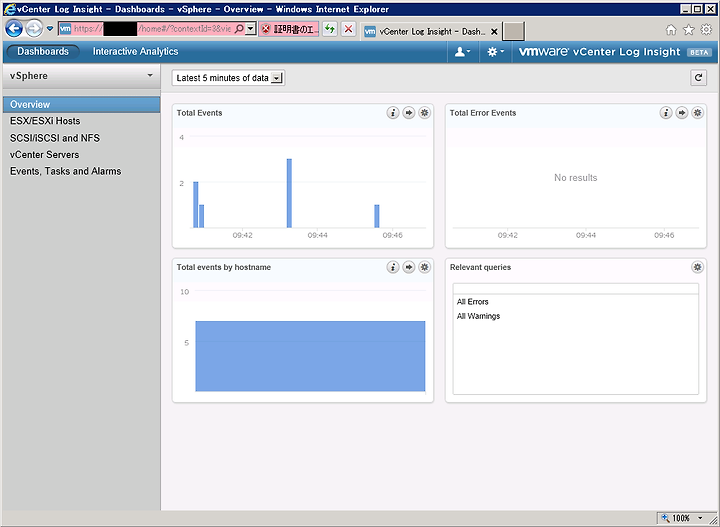Click arrow icon on Total events by hostname

[x=409, y=267]
